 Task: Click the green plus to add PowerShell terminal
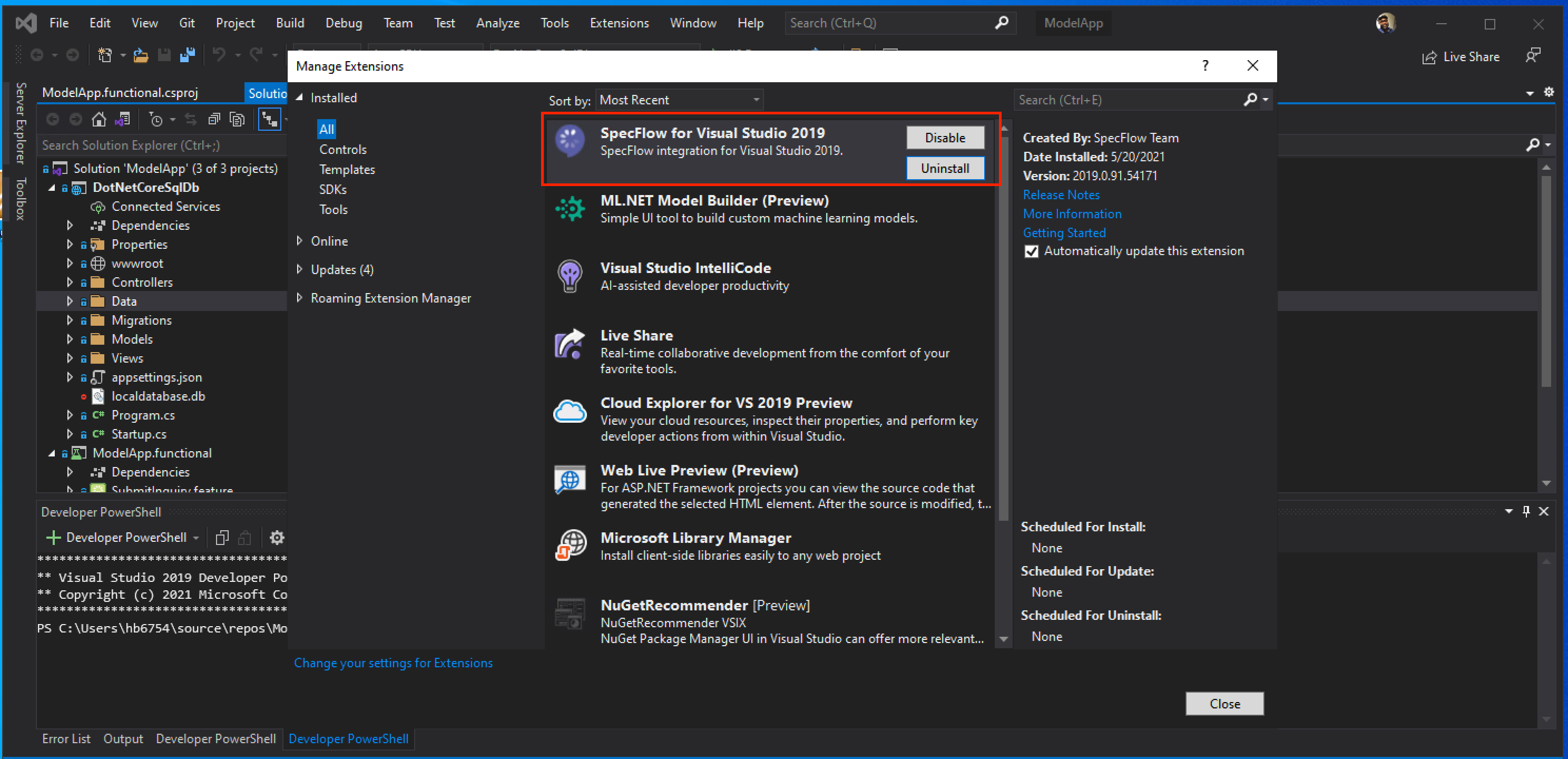tap(54, 537)
